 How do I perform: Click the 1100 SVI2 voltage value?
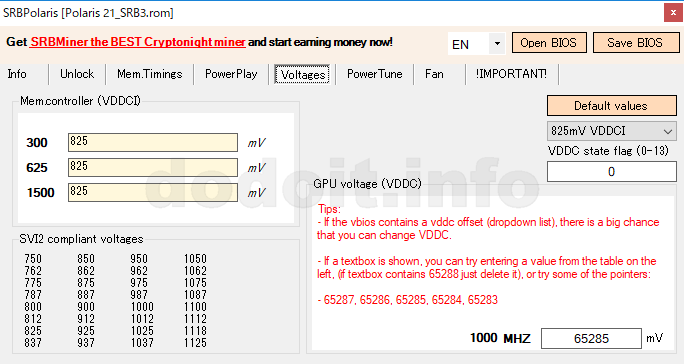(x=195, y=307)
